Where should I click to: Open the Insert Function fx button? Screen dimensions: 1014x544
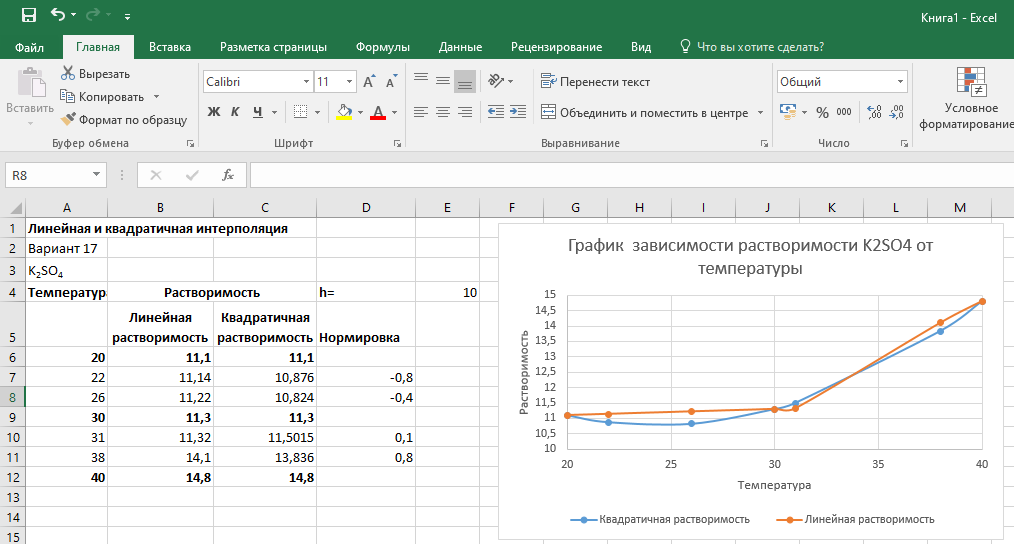click(228, 175)
